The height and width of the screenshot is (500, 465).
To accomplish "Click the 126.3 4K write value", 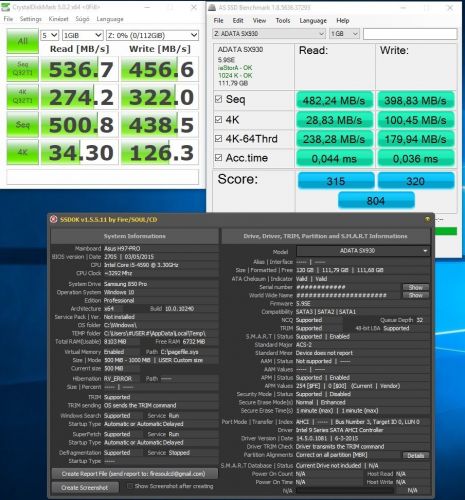I will click(x=160, y=152).
